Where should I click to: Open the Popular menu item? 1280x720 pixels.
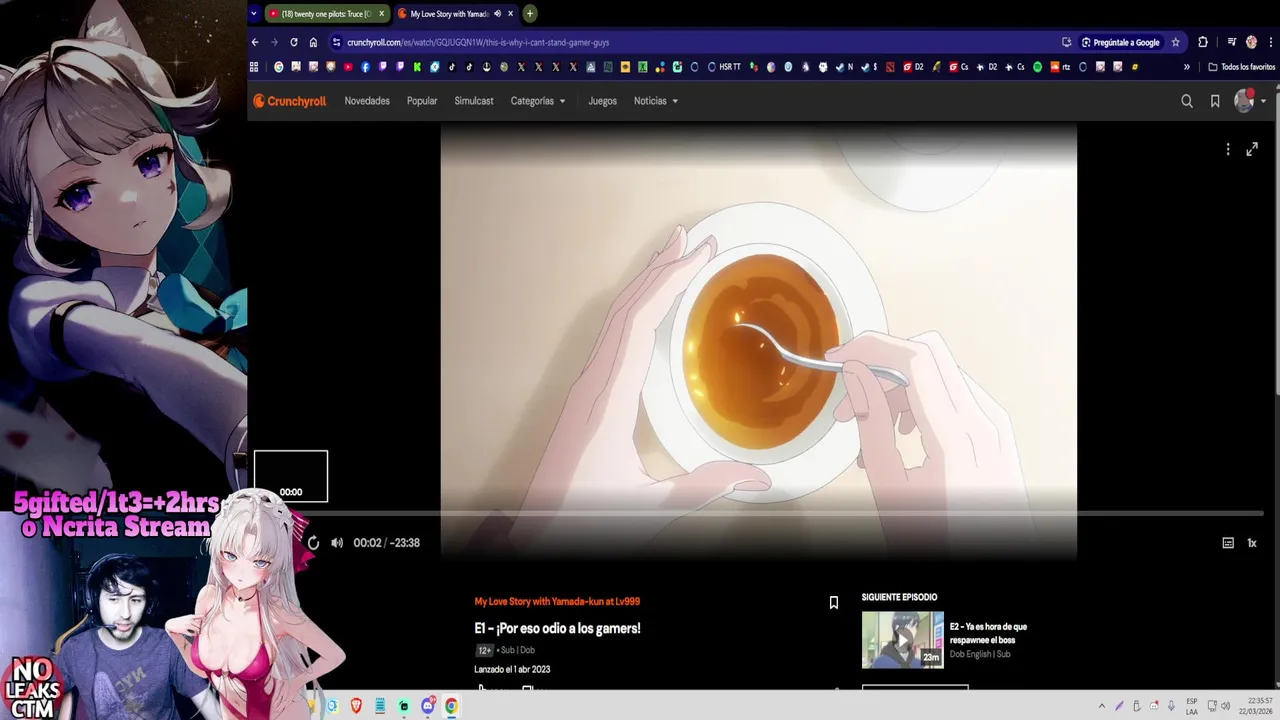pos(422,101)
